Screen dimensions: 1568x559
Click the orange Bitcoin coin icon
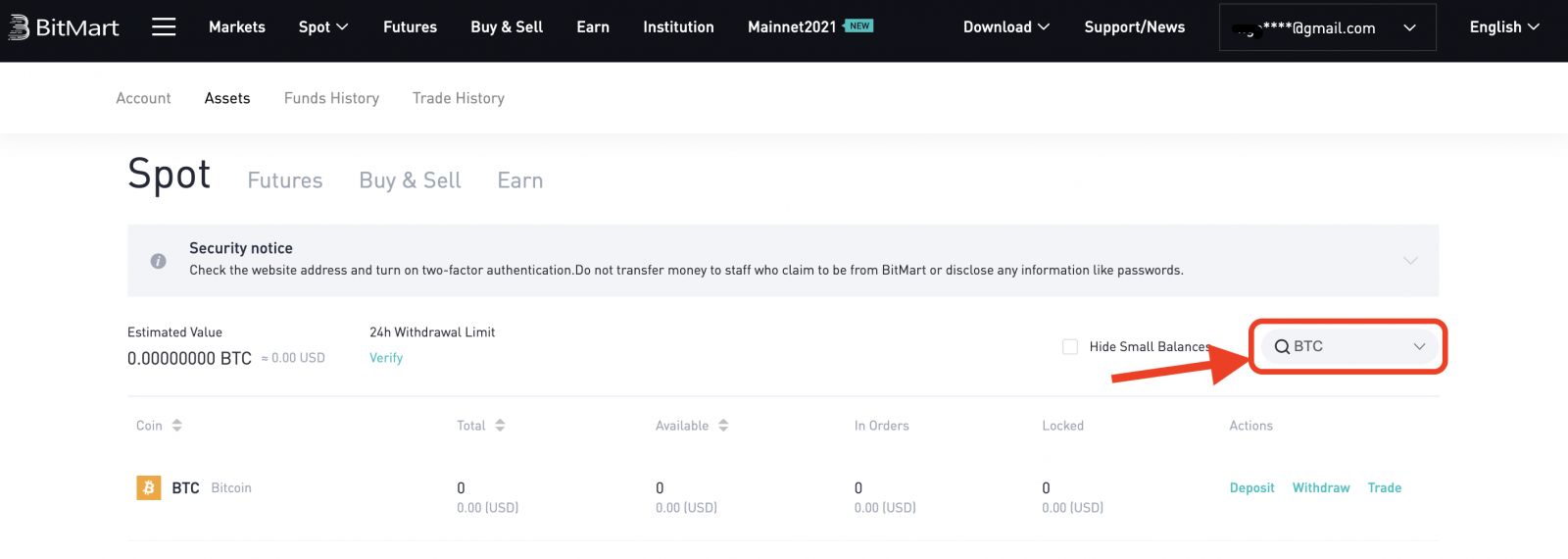click(x=149, y=487)
